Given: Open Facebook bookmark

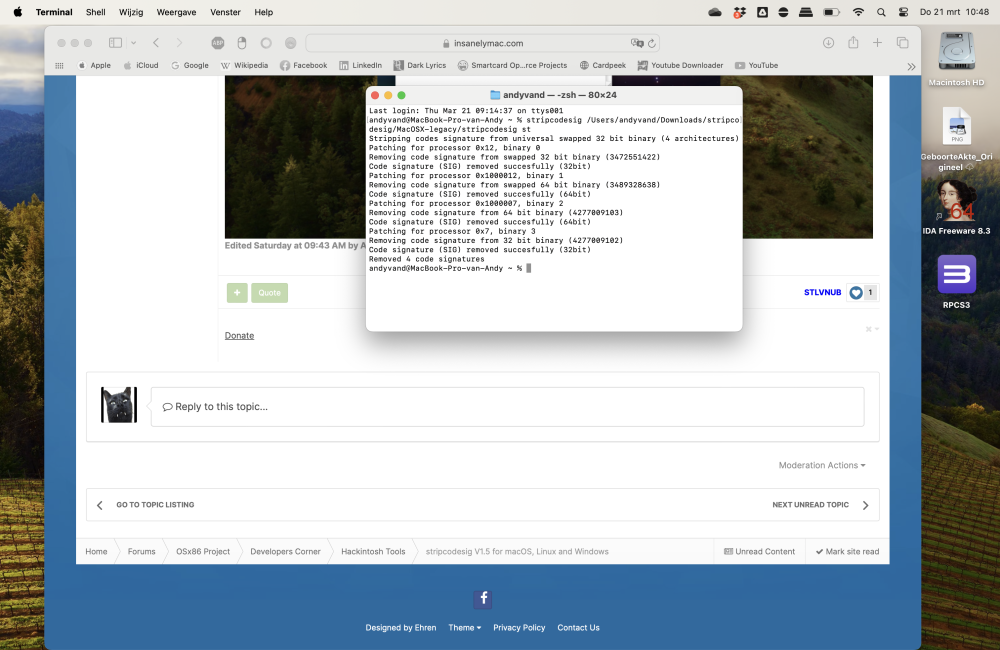Looking at the screenshot, I should tap(304, 65).
